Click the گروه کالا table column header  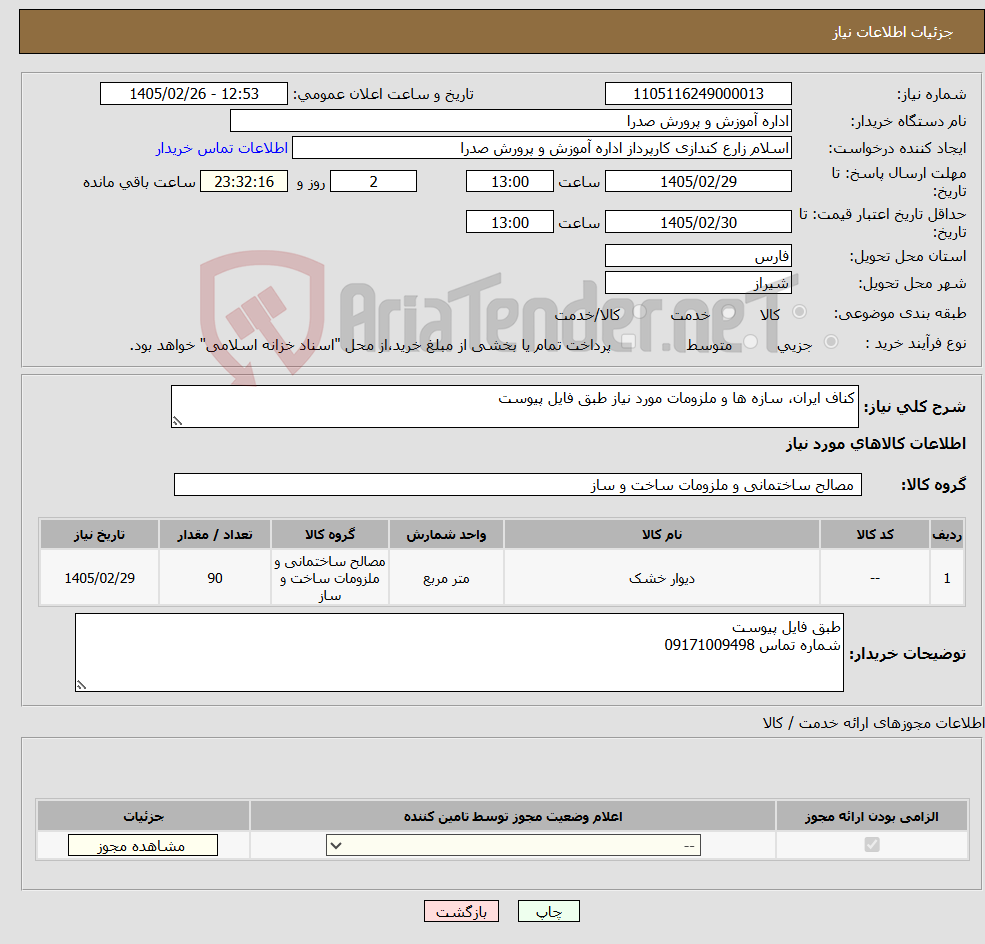pos(330,534)
